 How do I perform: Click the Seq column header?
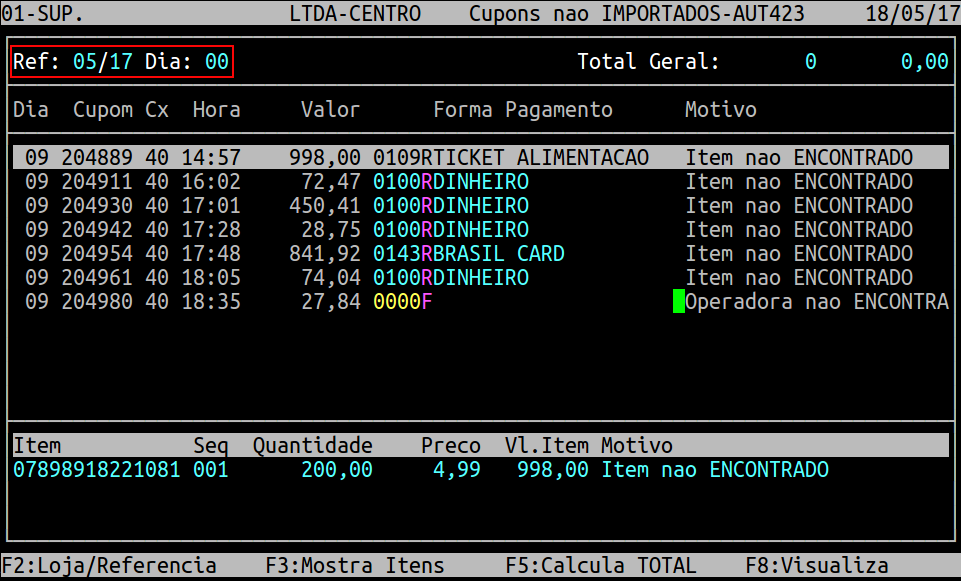point(211,446)
